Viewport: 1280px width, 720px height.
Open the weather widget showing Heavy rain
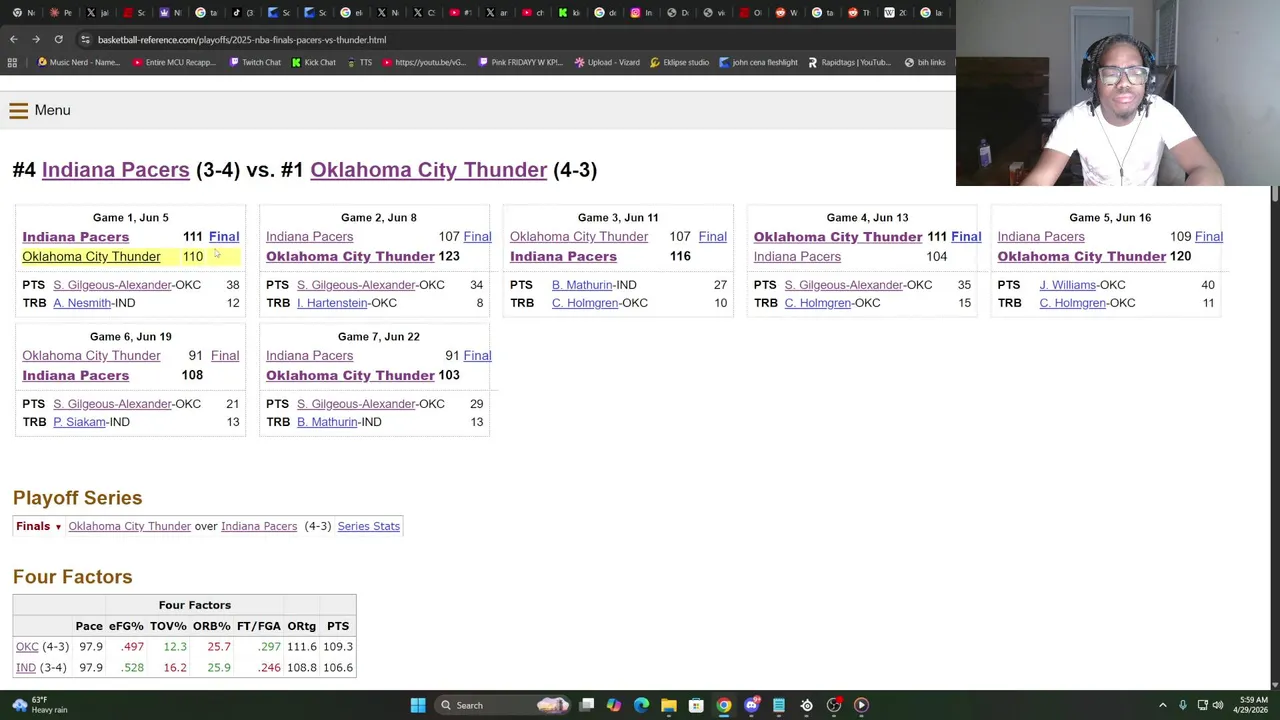pos(38,705)
